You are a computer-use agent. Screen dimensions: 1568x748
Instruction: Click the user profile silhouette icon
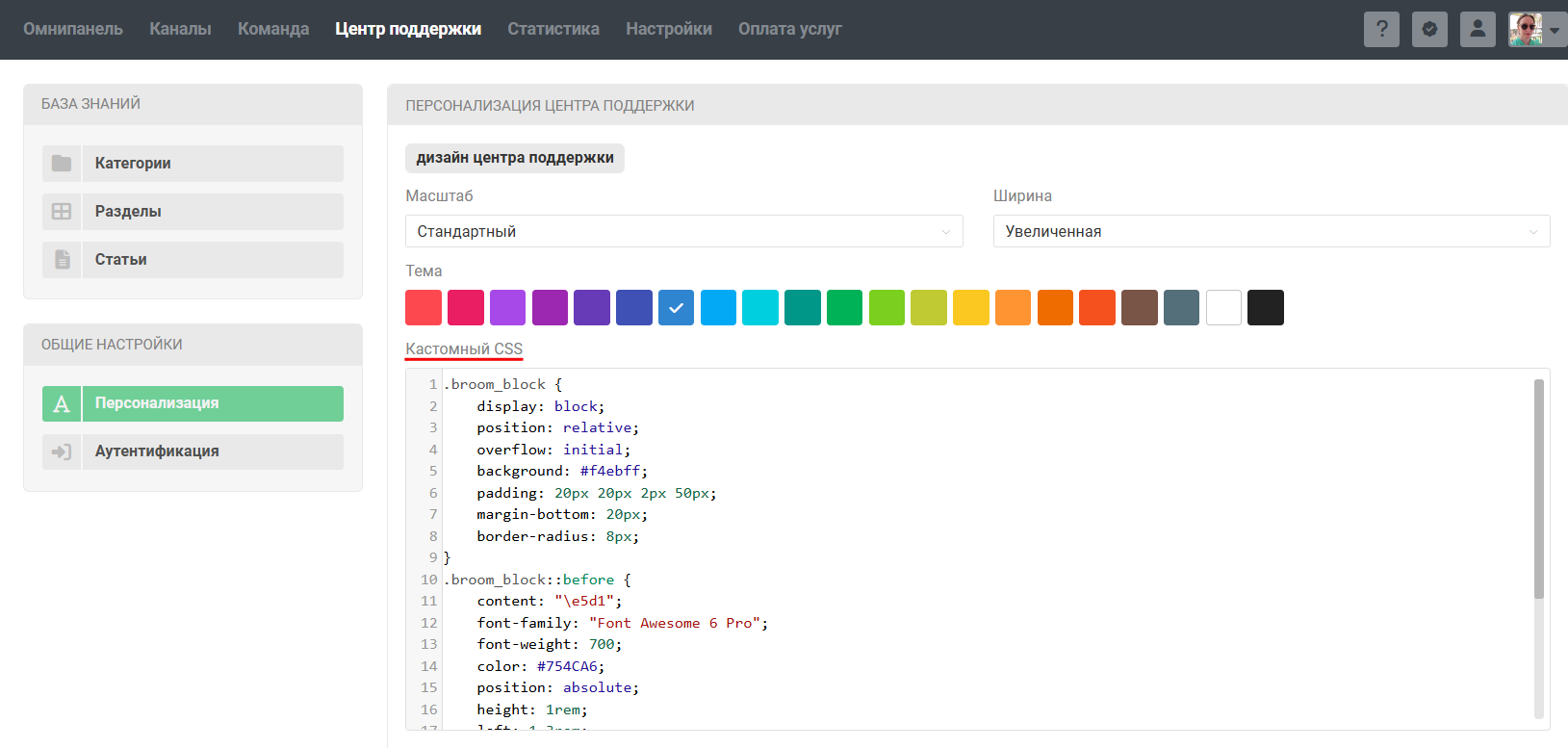click(x=1478, y=29)
